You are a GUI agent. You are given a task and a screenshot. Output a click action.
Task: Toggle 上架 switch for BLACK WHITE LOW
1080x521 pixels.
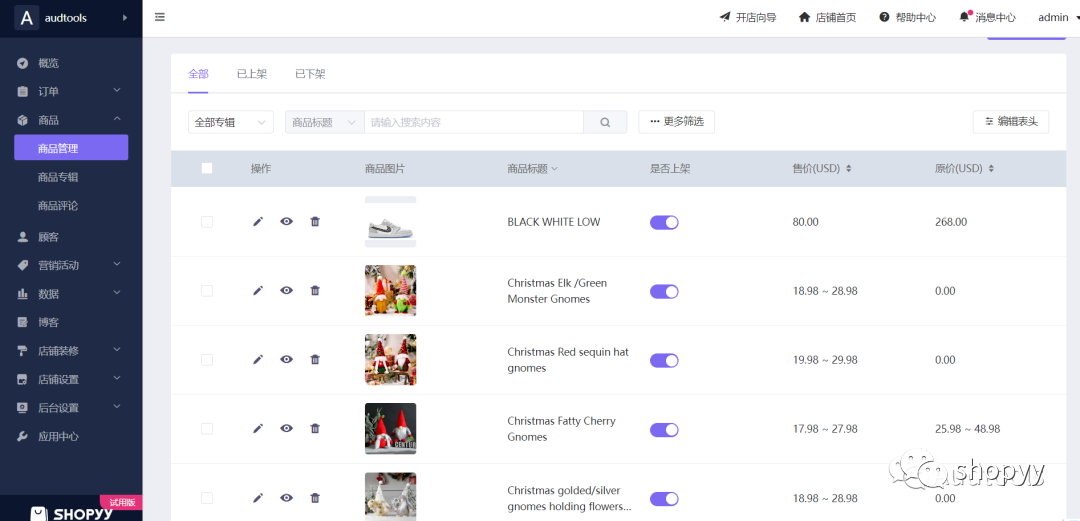(664, 222)
